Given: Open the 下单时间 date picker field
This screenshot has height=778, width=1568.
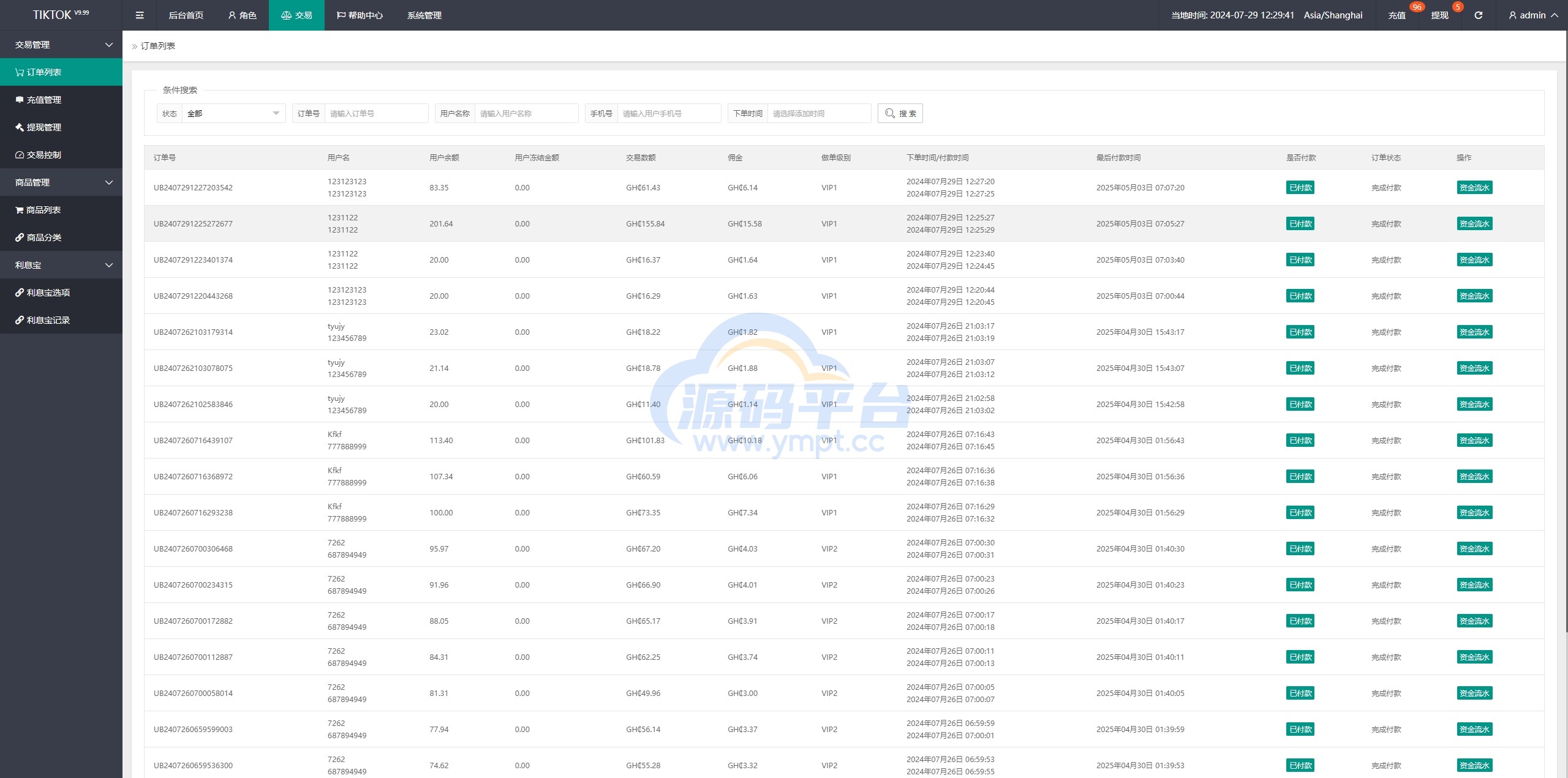Looking at the screenshot, I should click(x=819, y=113).
